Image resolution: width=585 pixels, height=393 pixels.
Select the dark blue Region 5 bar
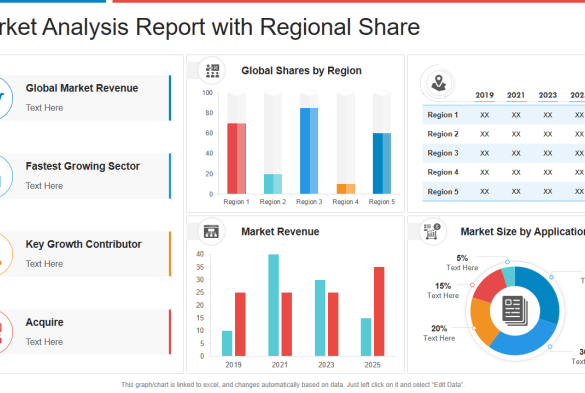tap(382, 163)
